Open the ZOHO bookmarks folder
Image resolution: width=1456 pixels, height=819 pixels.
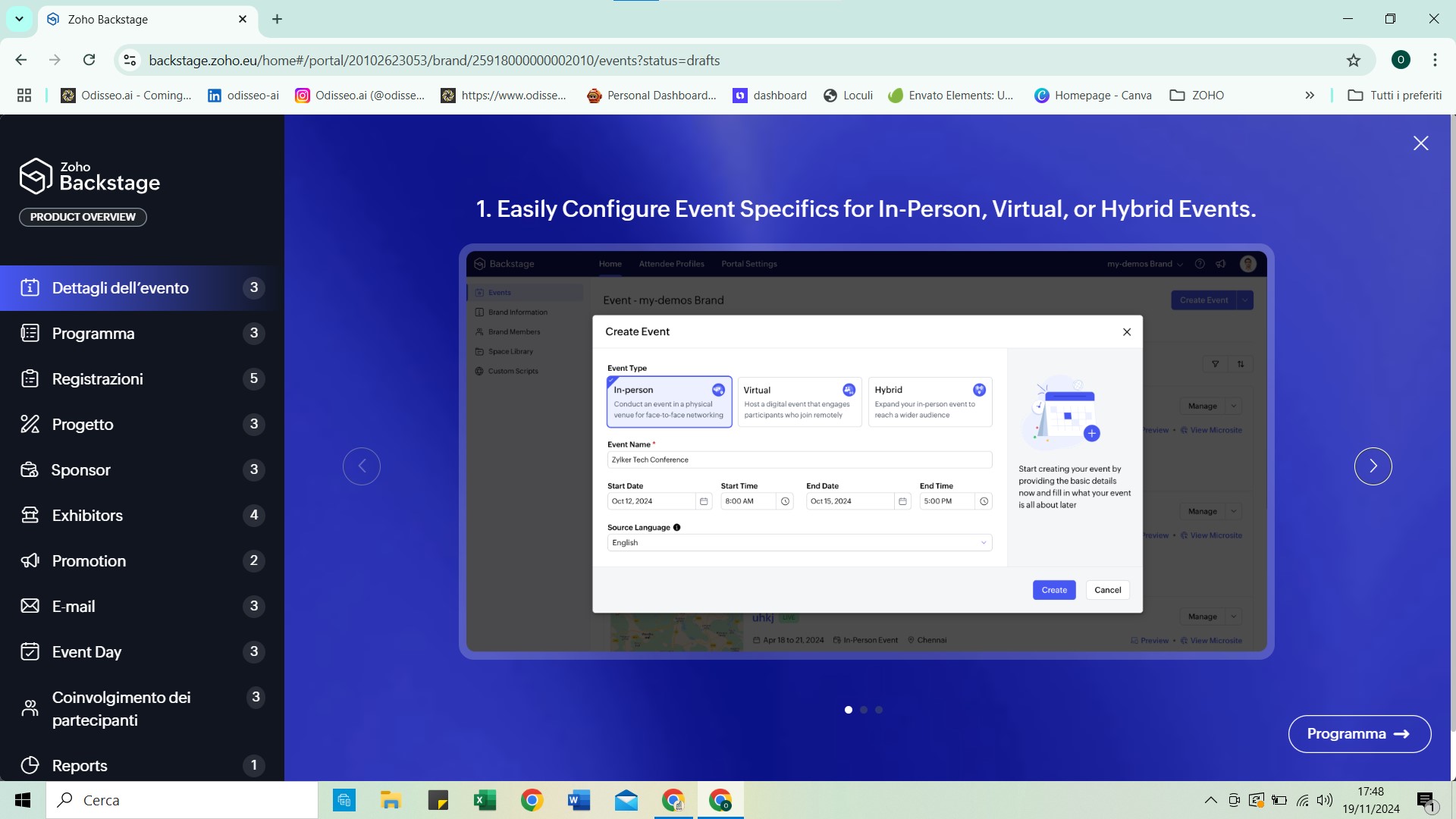tap(1197, 95)
